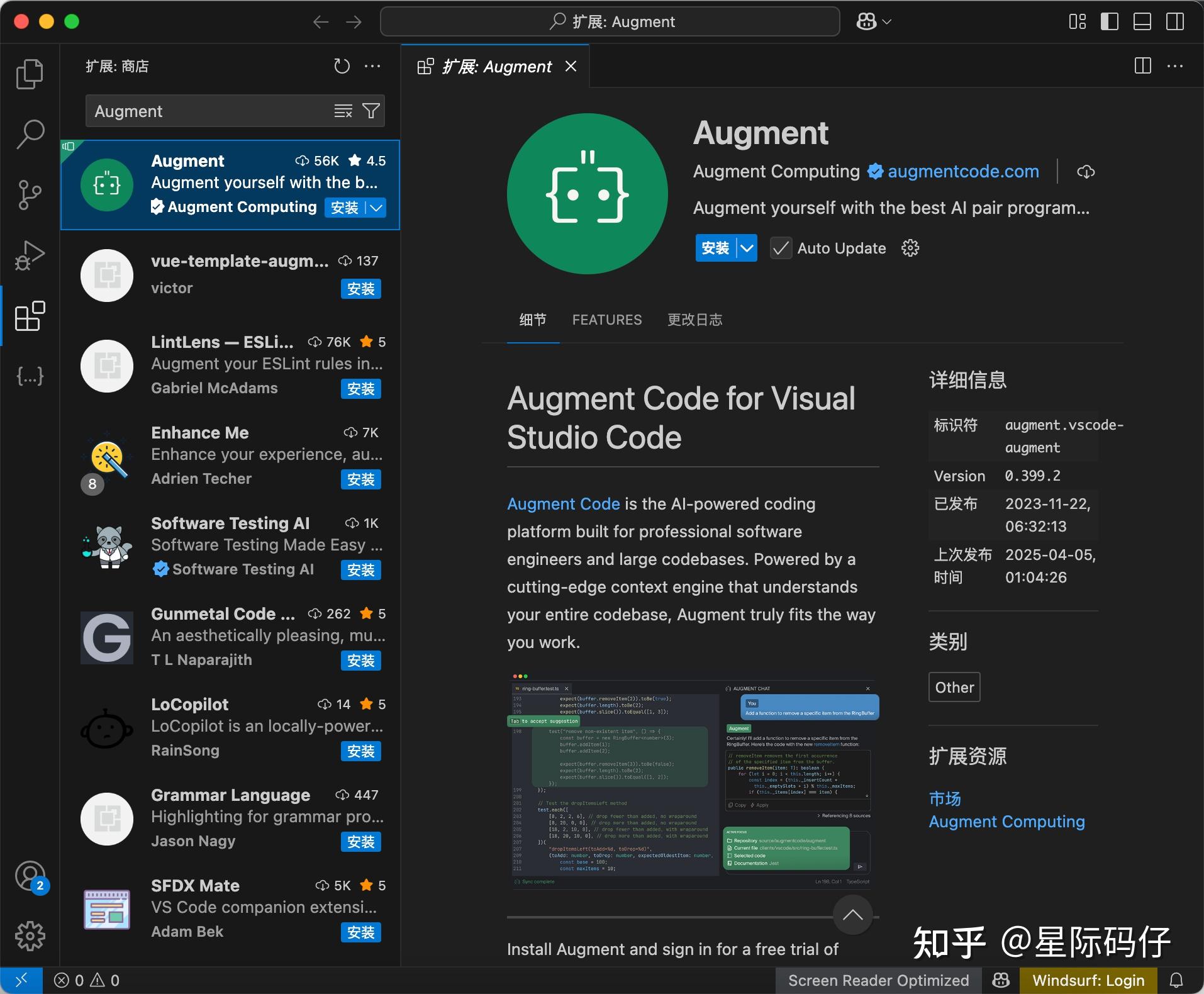Open the 更改日志 tab

694,320
